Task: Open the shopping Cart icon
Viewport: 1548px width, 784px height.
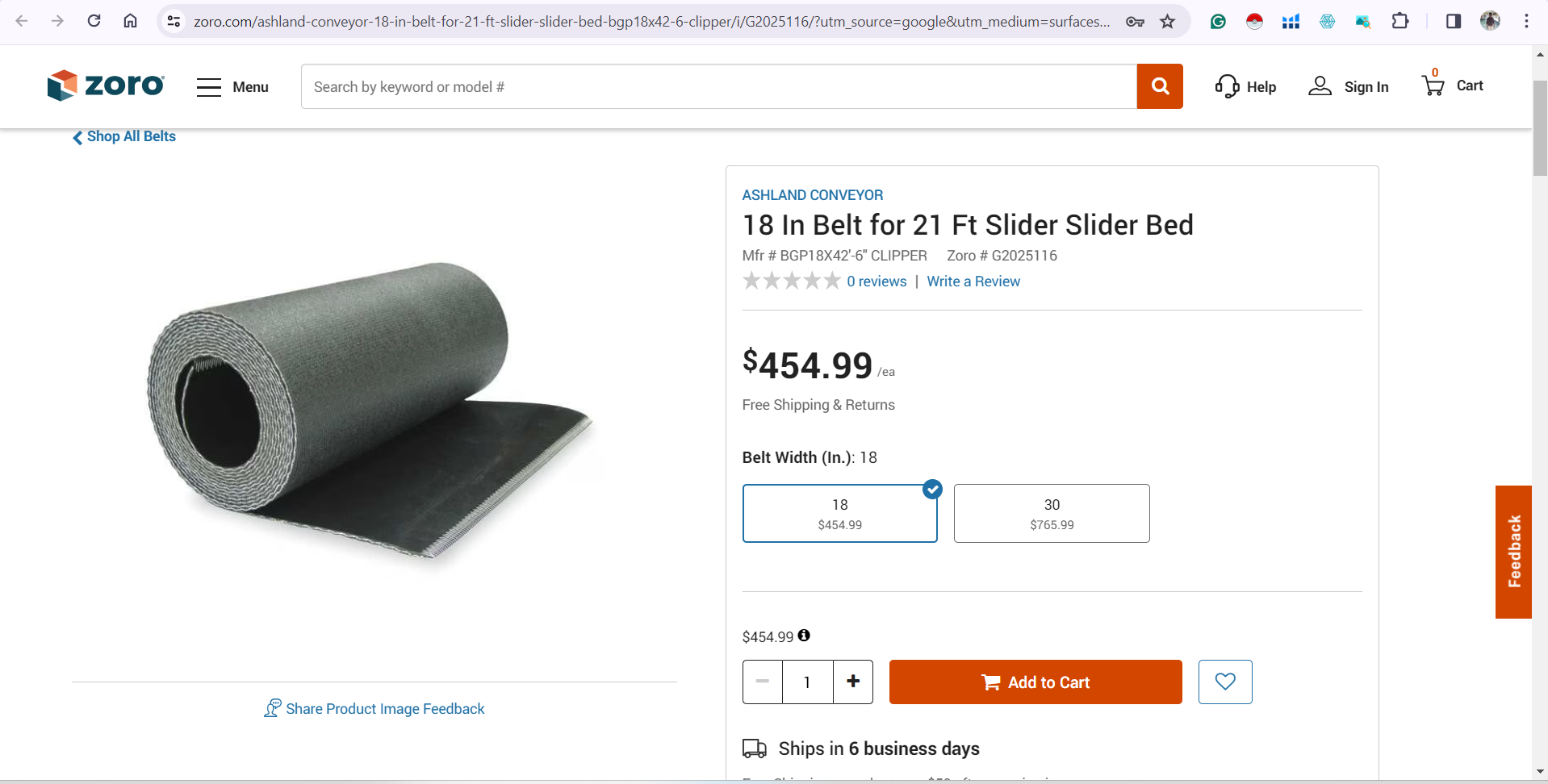Action: [x=1434, y=85]
